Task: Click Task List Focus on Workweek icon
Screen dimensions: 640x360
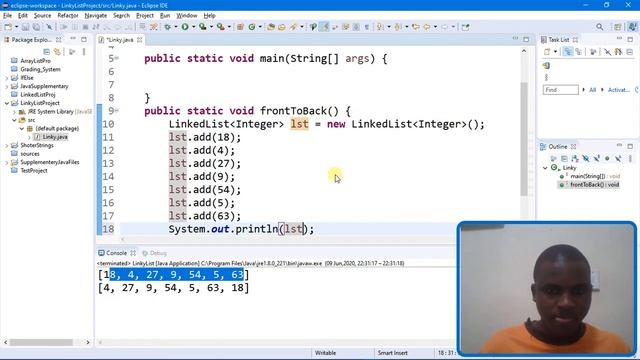Action: point(593,52)
